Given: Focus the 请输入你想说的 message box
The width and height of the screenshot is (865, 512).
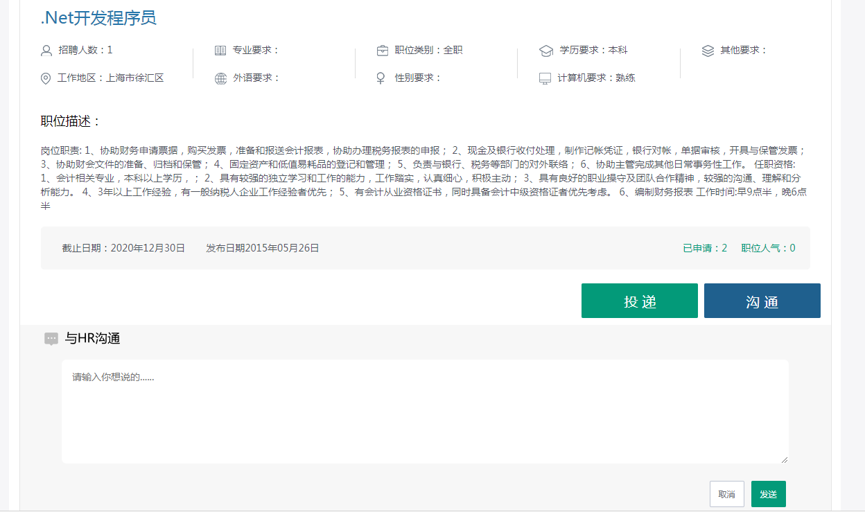Looking at the screenshot, I should [425, 411].
